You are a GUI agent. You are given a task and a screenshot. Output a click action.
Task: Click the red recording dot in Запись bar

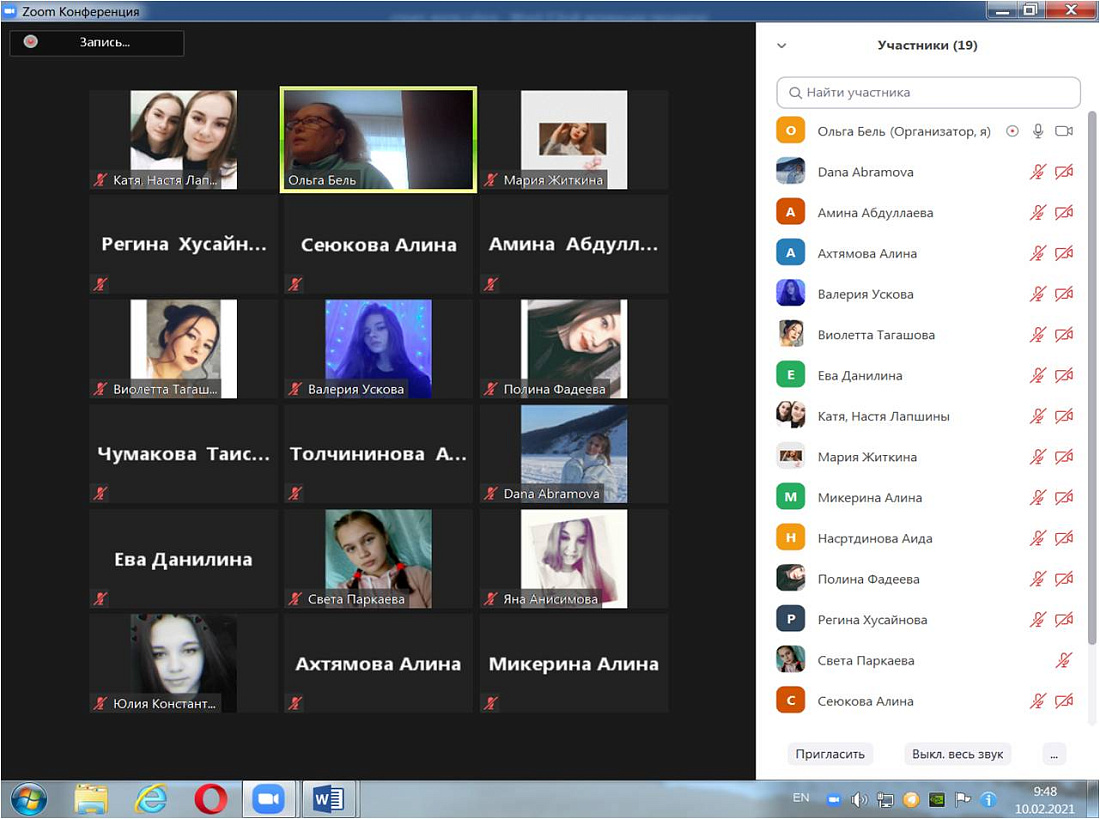(x=31, y=42)
